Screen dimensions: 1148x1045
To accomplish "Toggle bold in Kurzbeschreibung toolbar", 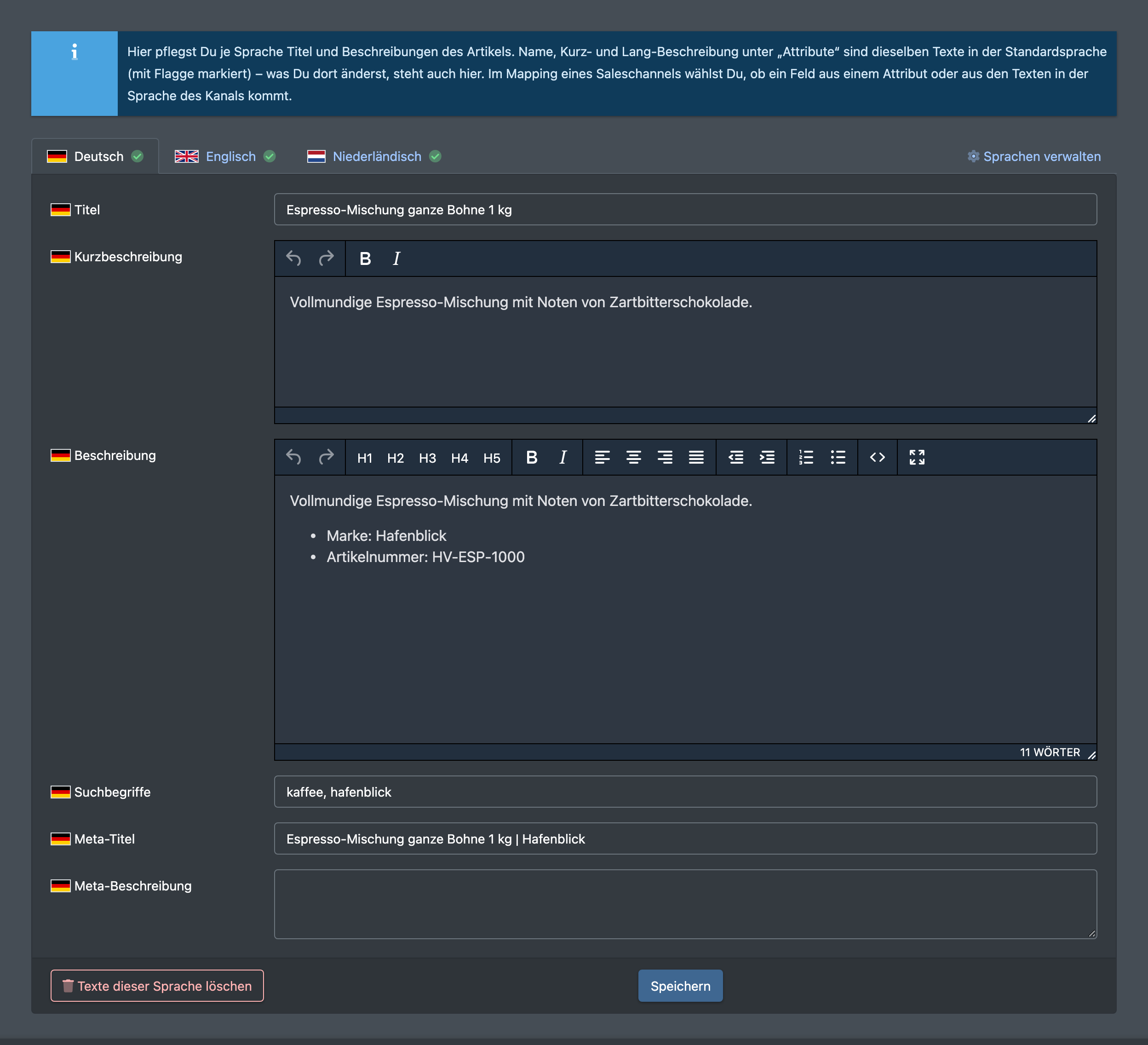I will tap(365, 258).
